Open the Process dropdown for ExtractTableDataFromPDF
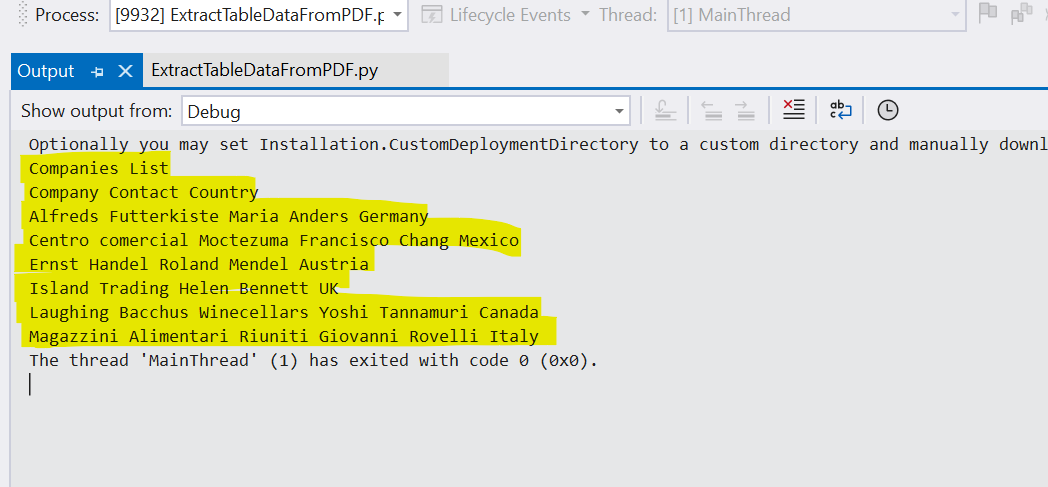 click(259, 15)
